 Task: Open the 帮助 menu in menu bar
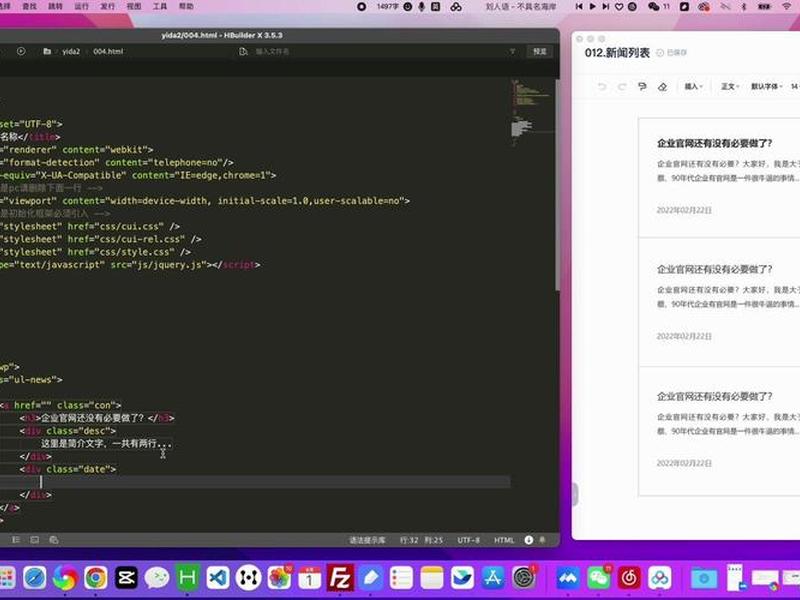[186, 6]
